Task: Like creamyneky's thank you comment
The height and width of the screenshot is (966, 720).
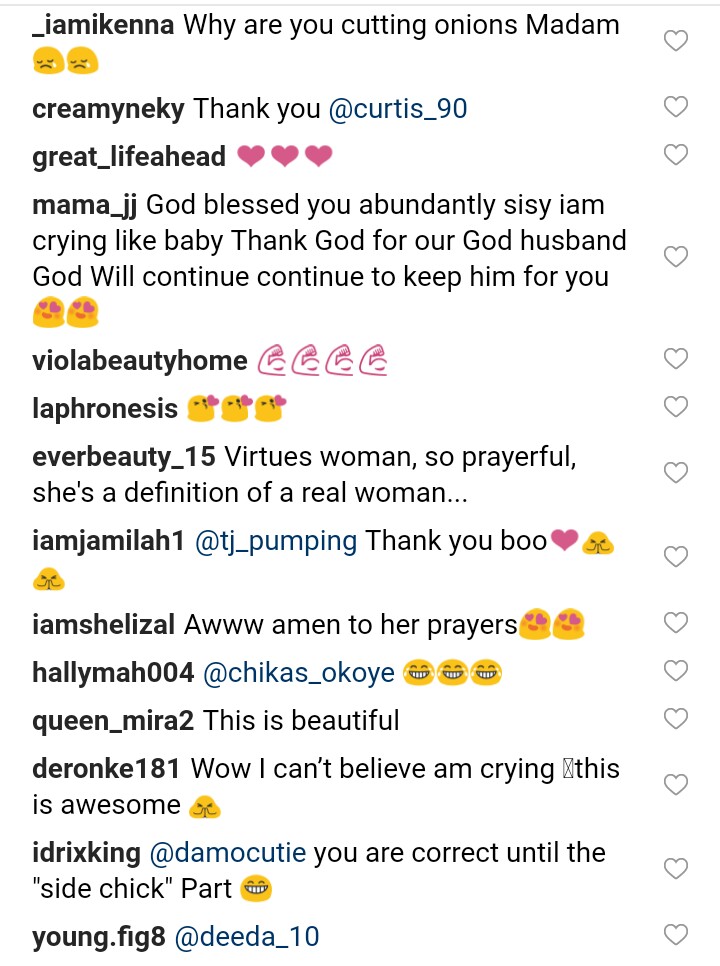Action: click(x=677, y=107)
